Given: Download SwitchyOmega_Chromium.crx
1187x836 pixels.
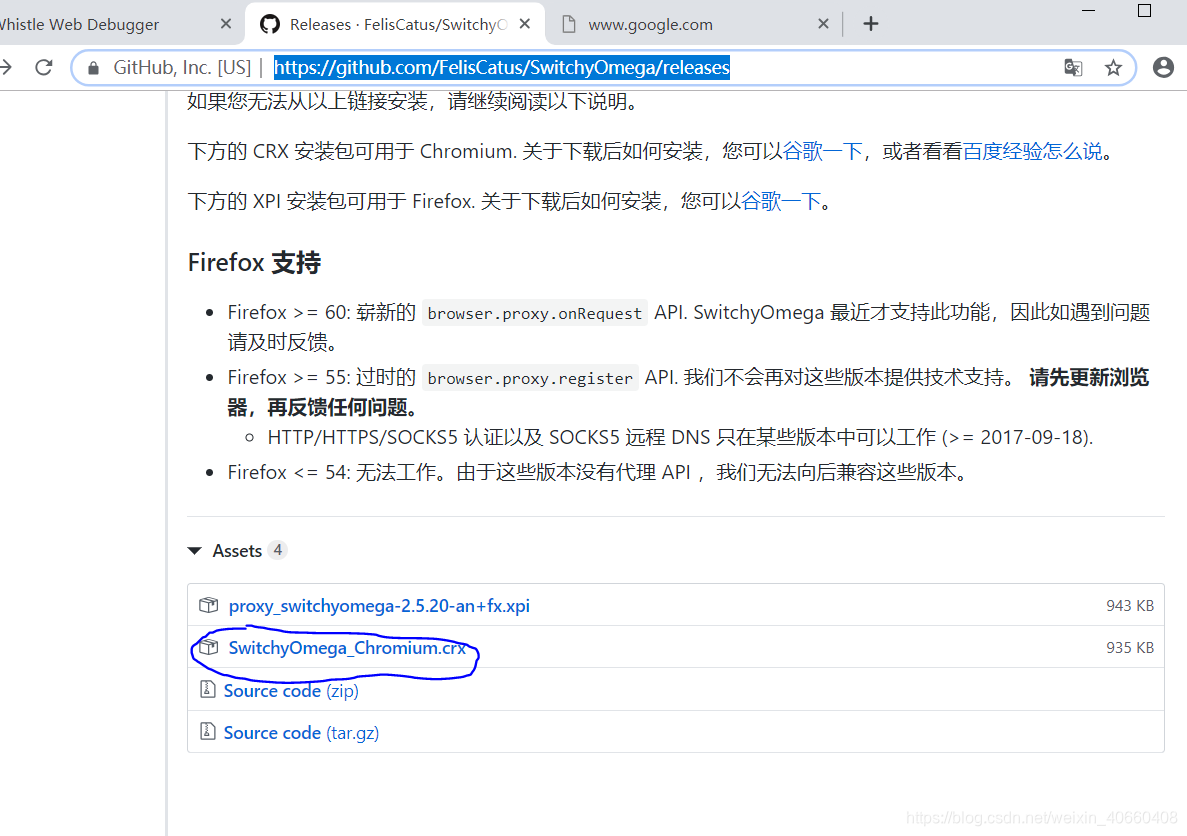Looking at the screenshot, I should 347,648.
